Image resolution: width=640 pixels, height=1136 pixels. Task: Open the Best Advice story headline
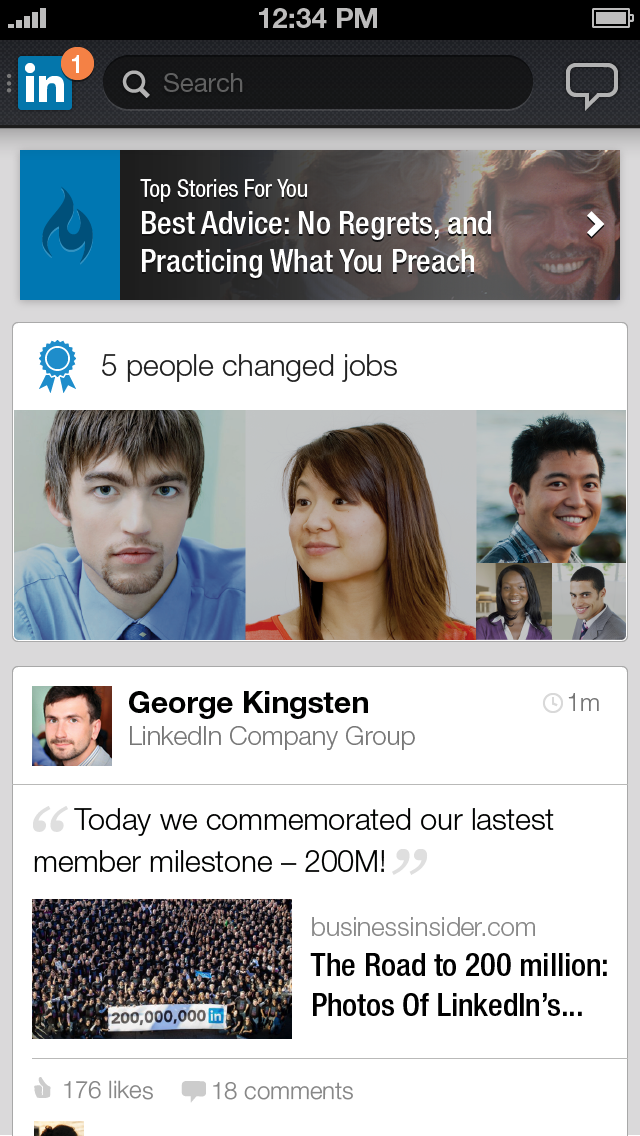[316, 242]
